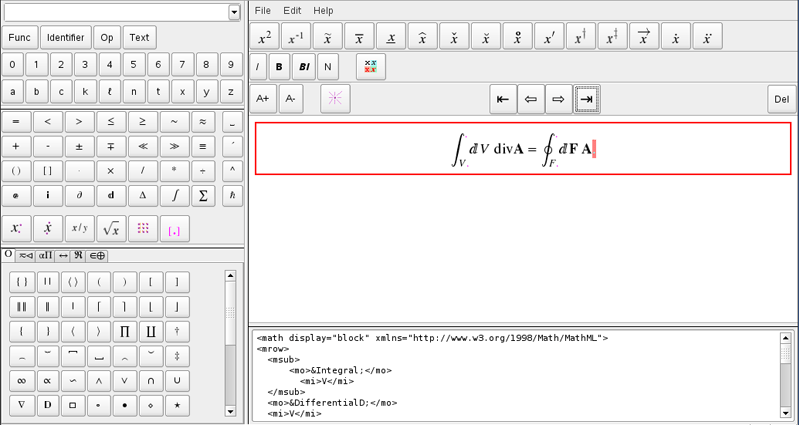
Task: Insert the integral sign
Action: coord(175,196)
